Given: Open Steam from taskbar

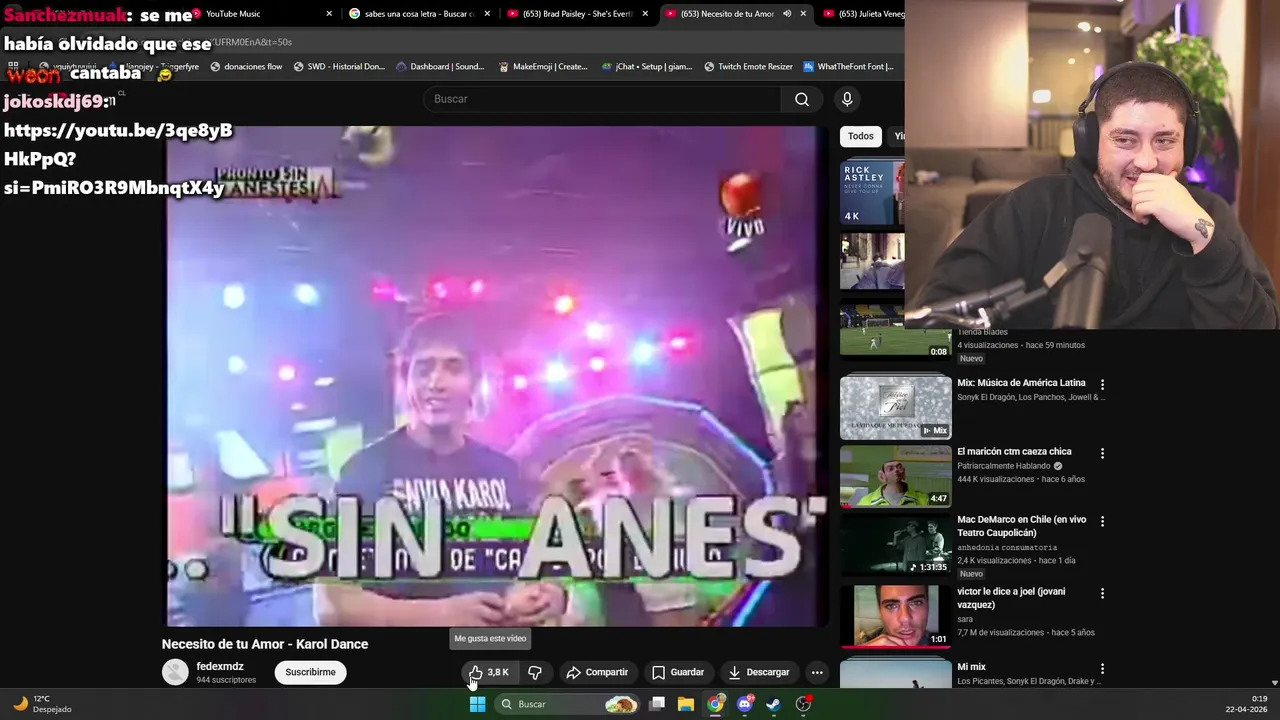Looking at the screenshot, I should click(774, 704).
